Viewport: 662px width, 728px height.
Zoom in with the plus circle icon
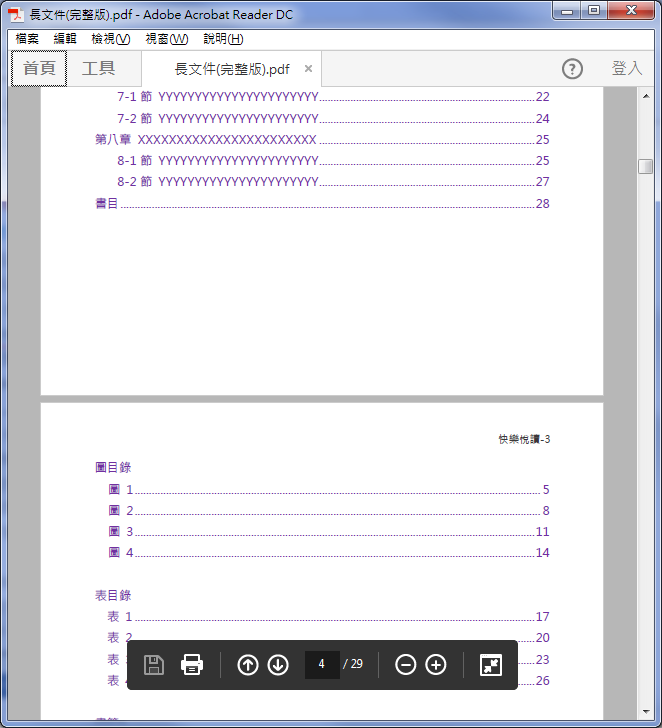coord(435,664)
